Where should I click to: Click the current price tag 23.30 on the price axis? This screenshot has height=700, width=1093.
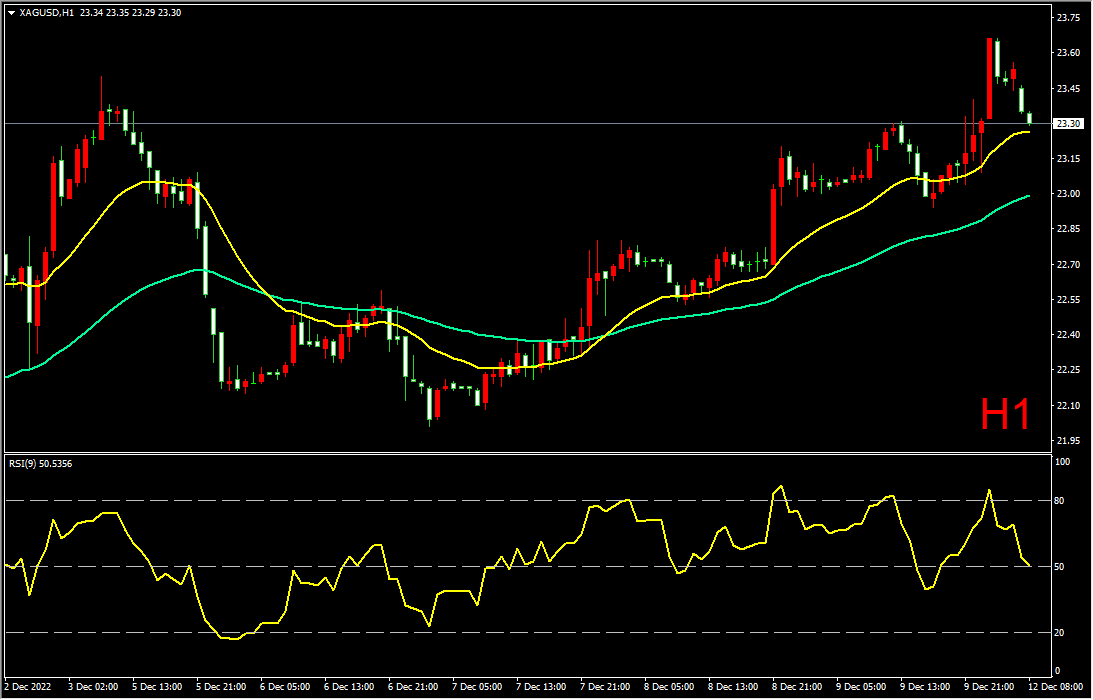point(1069,123)
